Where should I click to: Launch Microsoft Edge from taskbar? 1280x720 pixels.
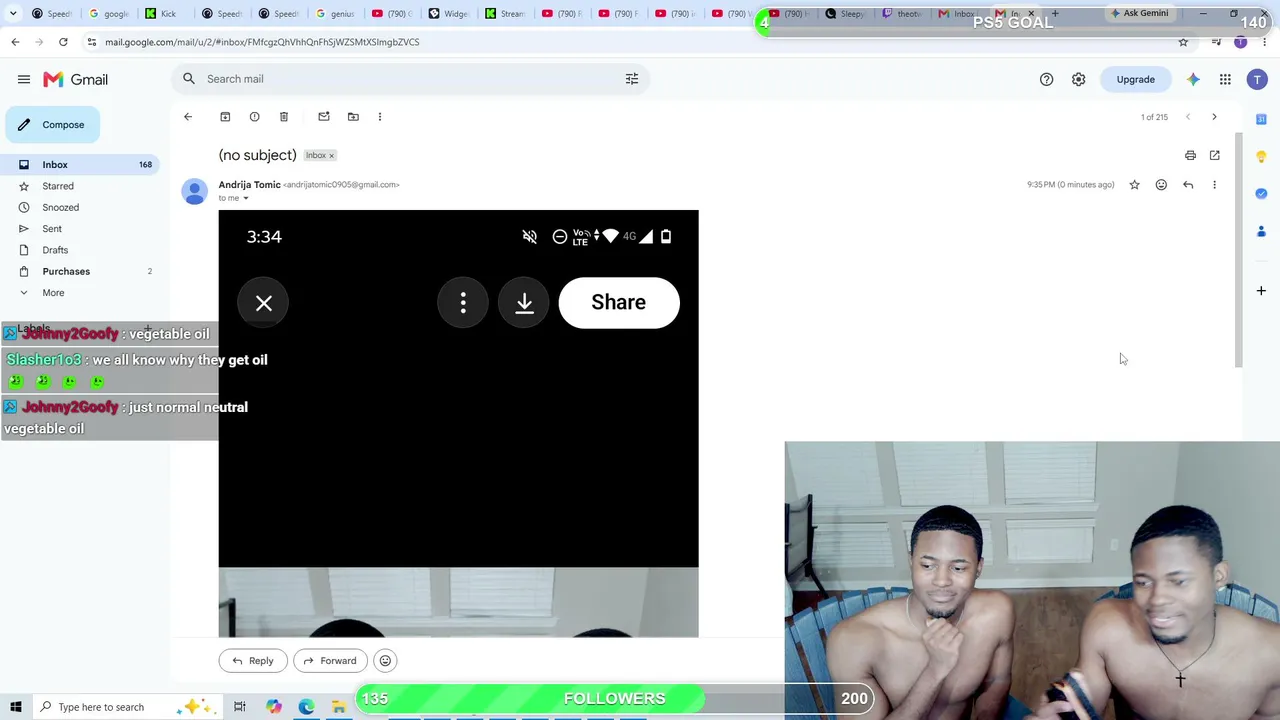click(306, 707)
